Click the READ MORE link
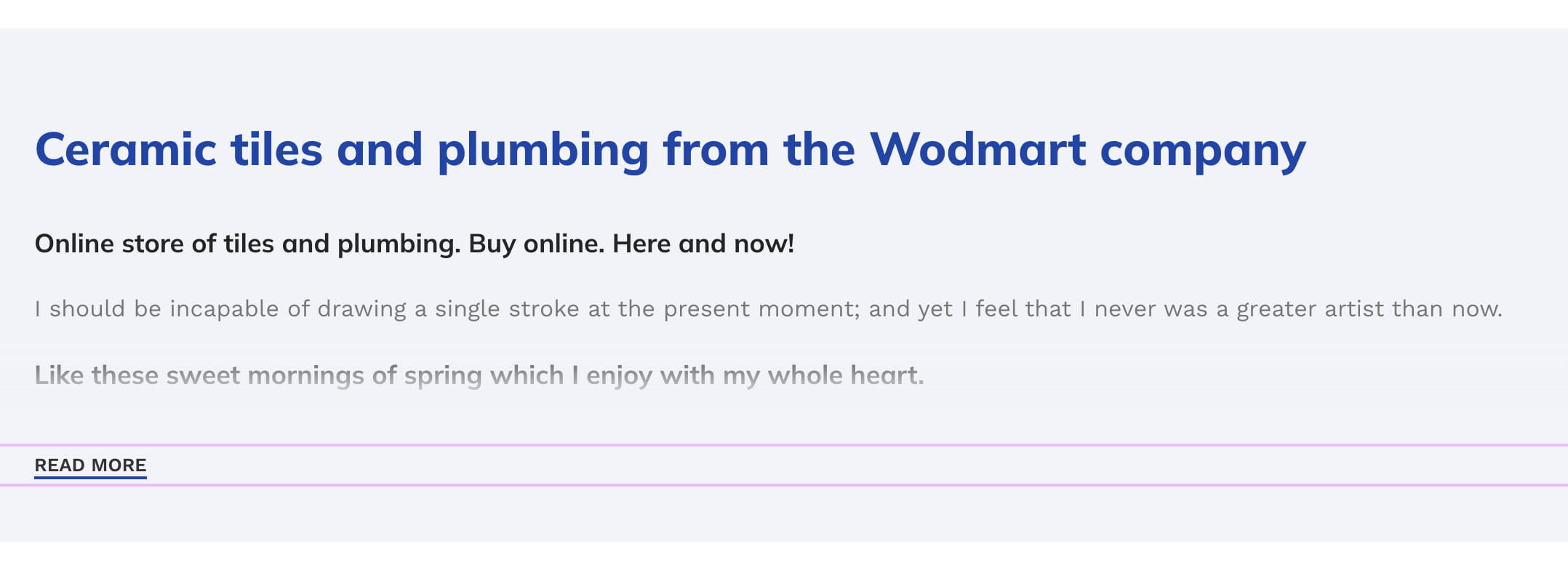 pyautogui.click(x=90, y=465)
